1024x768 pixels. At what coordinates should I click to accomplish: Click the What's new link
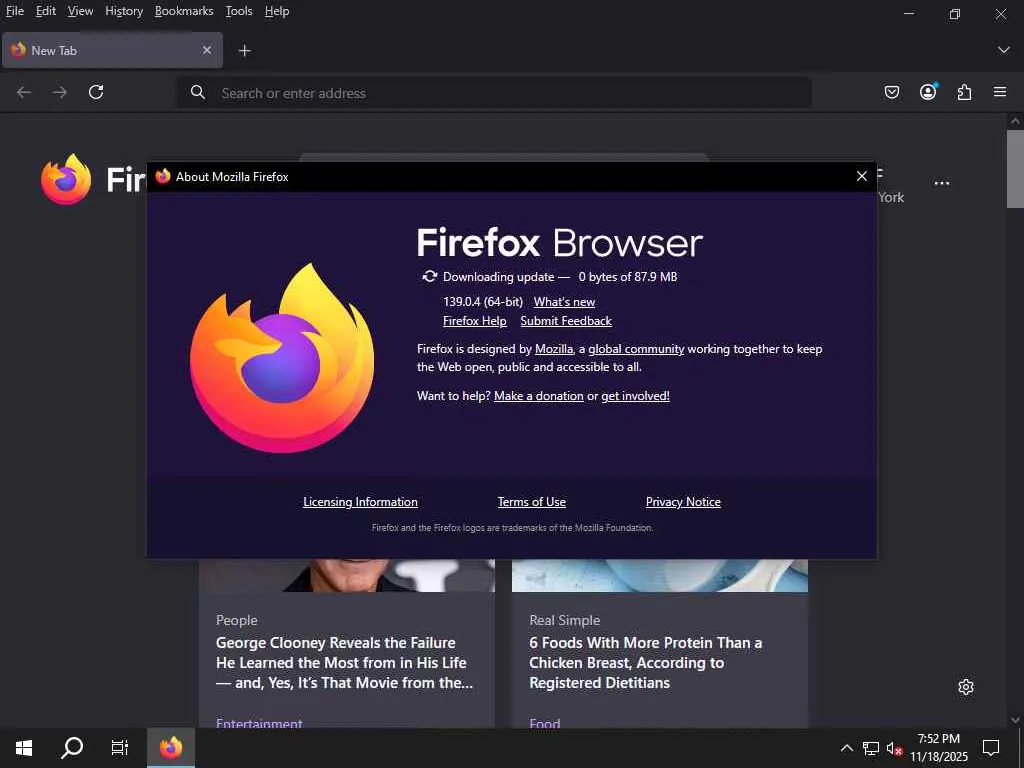click(x=564, y=302)
